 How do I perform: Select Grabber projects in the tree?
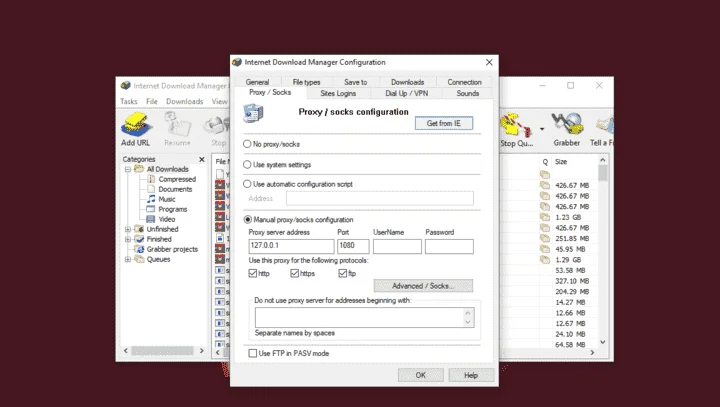click(x=172, y=249)
